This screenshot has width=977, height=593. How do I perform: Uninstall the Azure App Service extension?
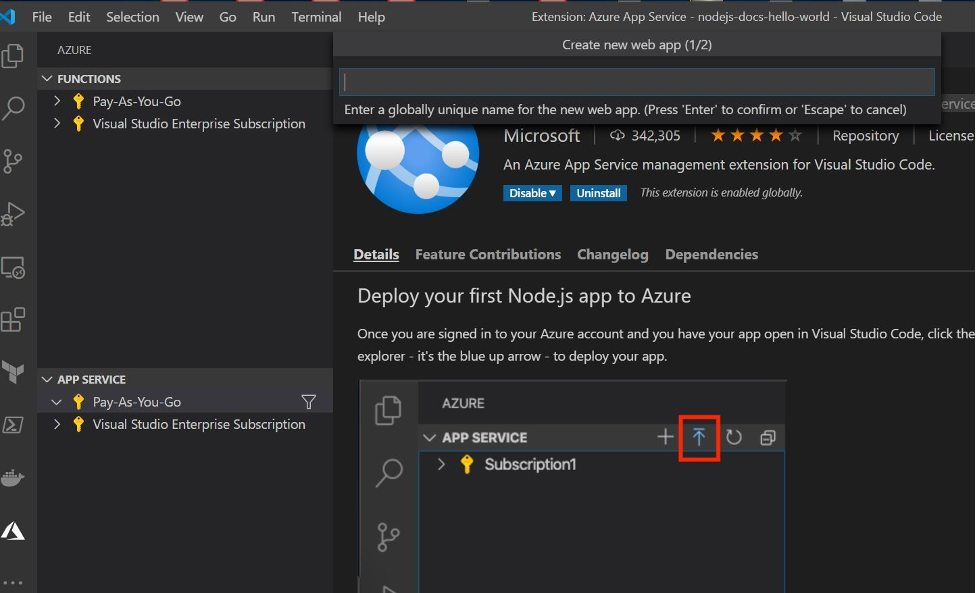tap(598, 193)
